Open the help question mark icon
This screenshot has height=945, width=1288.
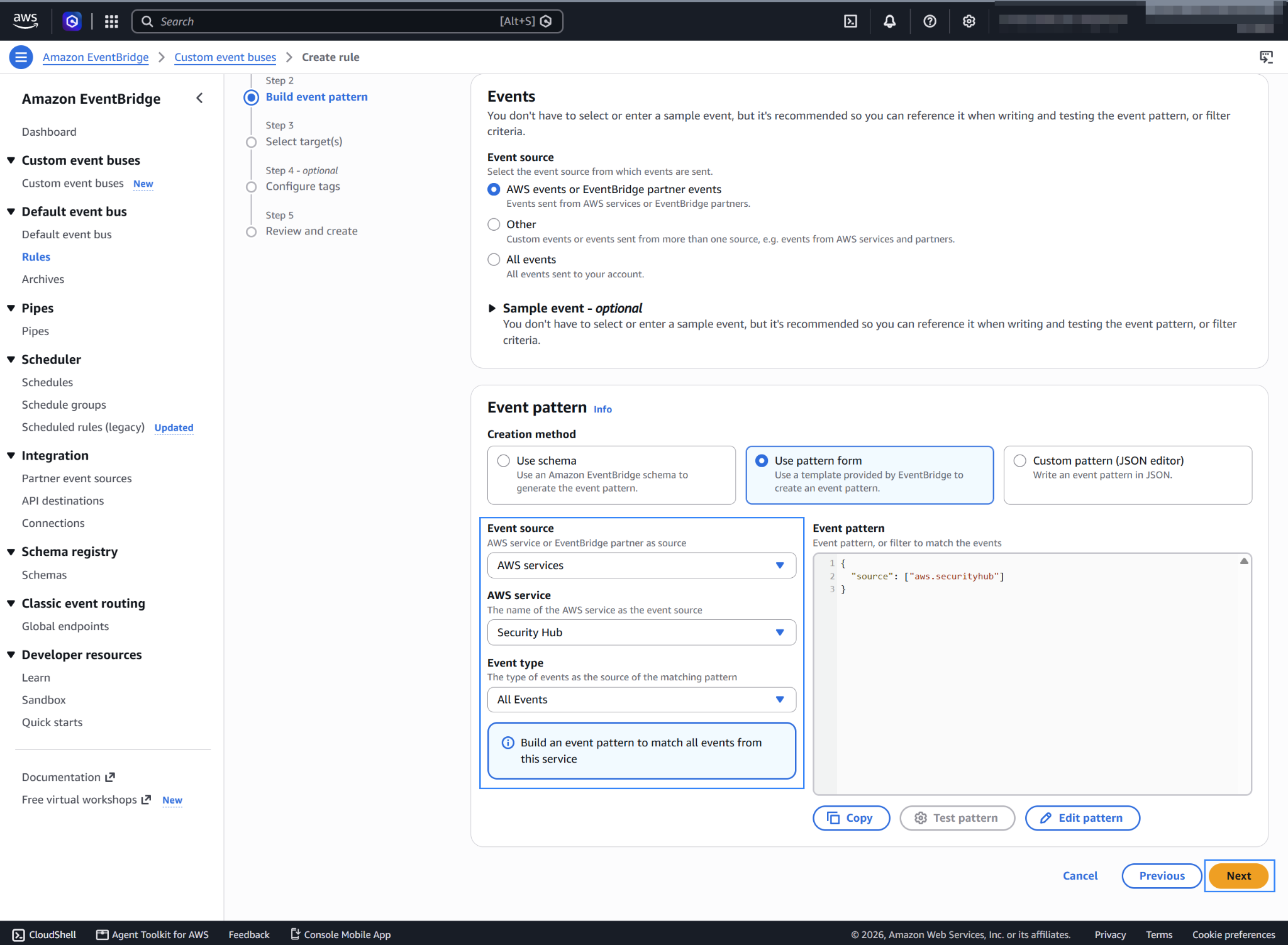930,21
